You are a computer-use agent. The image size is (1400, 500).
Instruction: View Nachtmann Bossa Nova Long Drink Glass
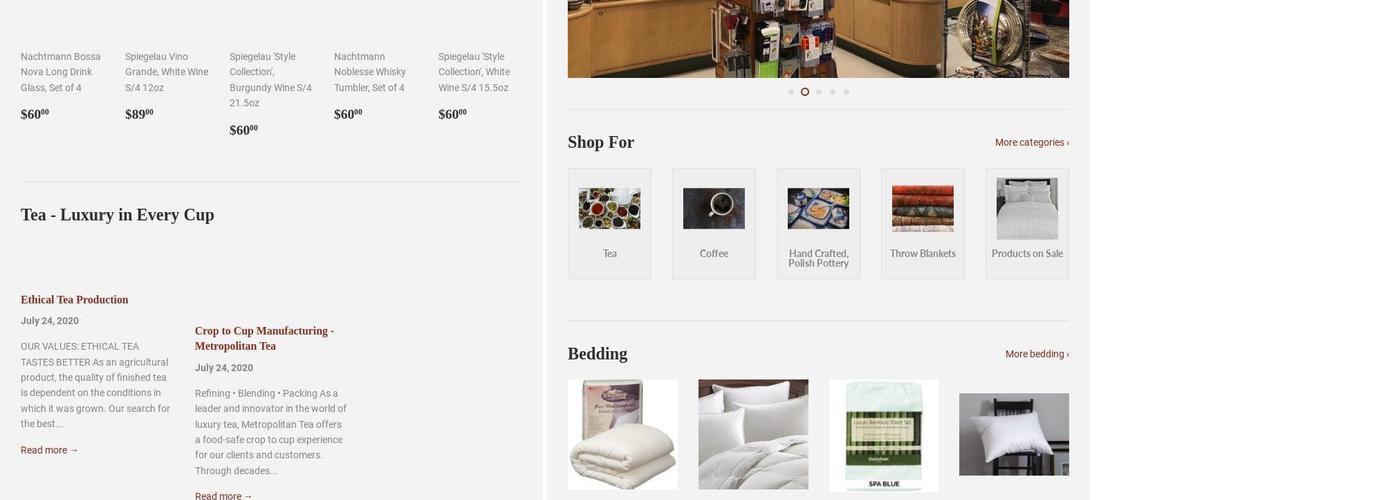(x=61, y=72)
